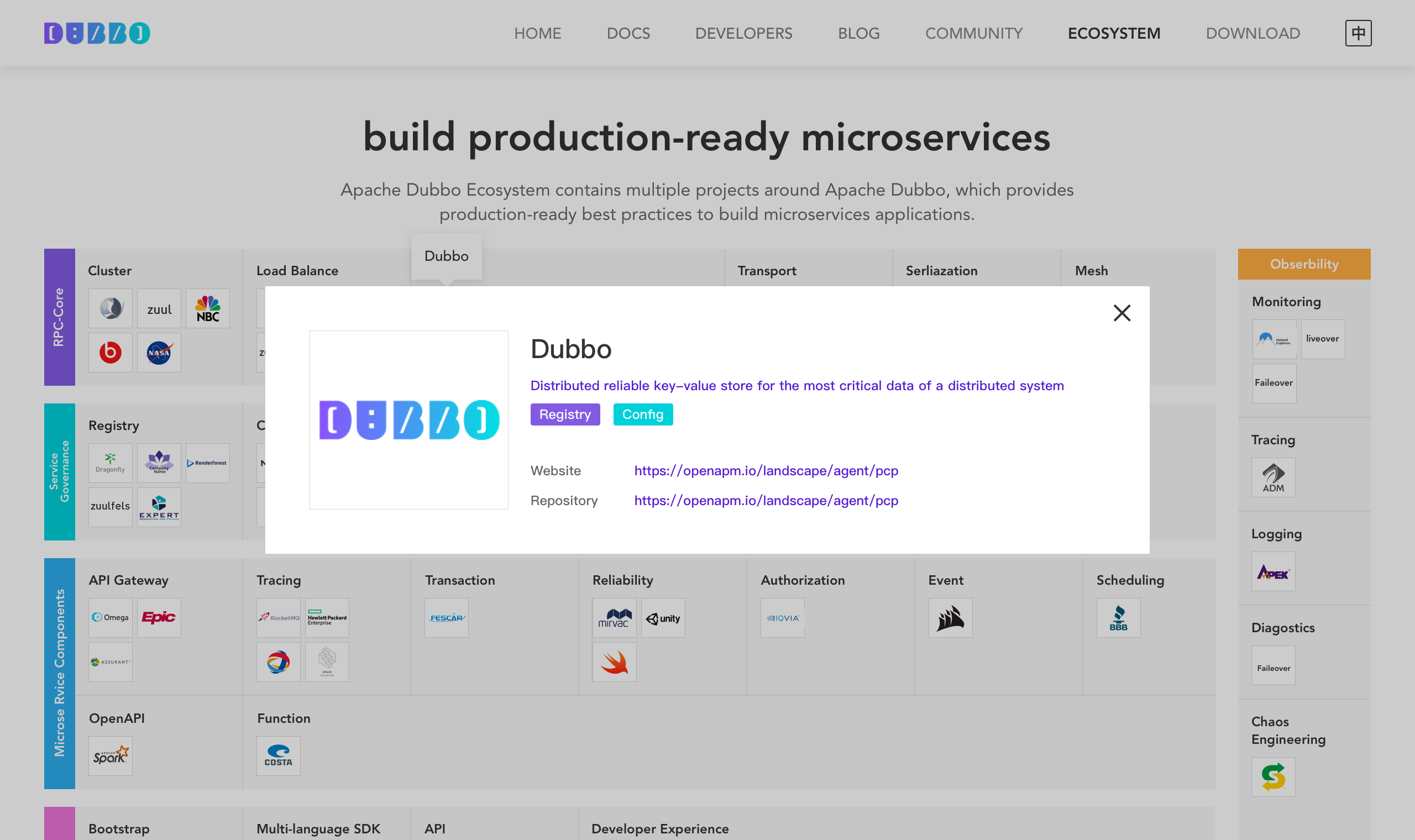
Task: Select the Expert logo tile
Action: (x=159, y=507)
